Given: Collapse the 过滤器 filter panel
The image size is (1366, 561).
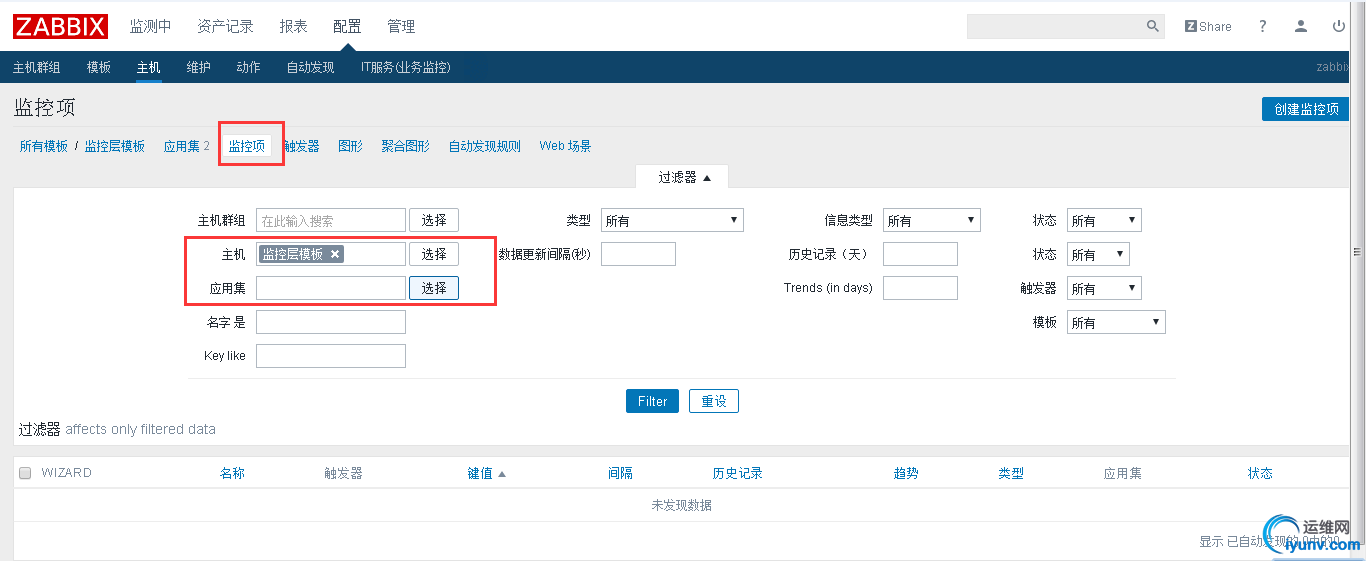Looking at the screenshot, I should pos(684,177).
